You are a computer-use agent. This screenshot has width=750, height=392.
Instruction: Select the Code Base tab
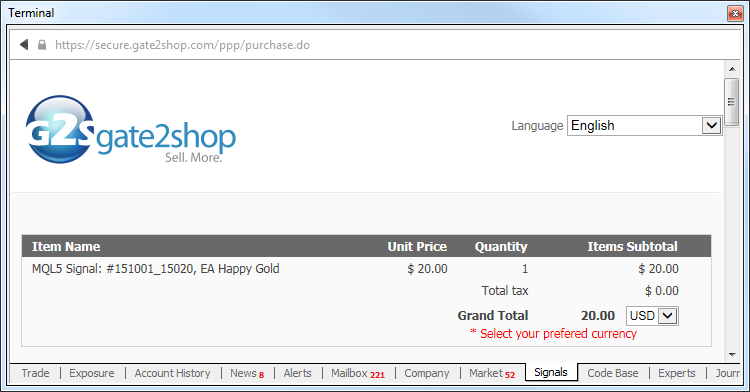(613, 373)
